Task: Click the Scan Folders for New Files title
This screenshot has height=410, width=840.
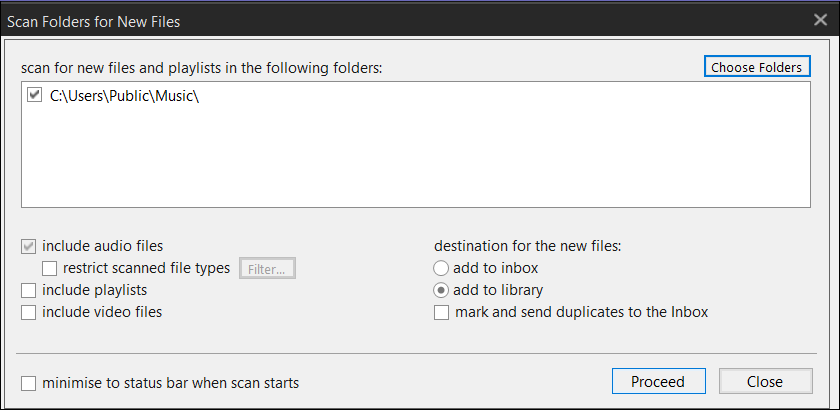Action: [94, 20]
